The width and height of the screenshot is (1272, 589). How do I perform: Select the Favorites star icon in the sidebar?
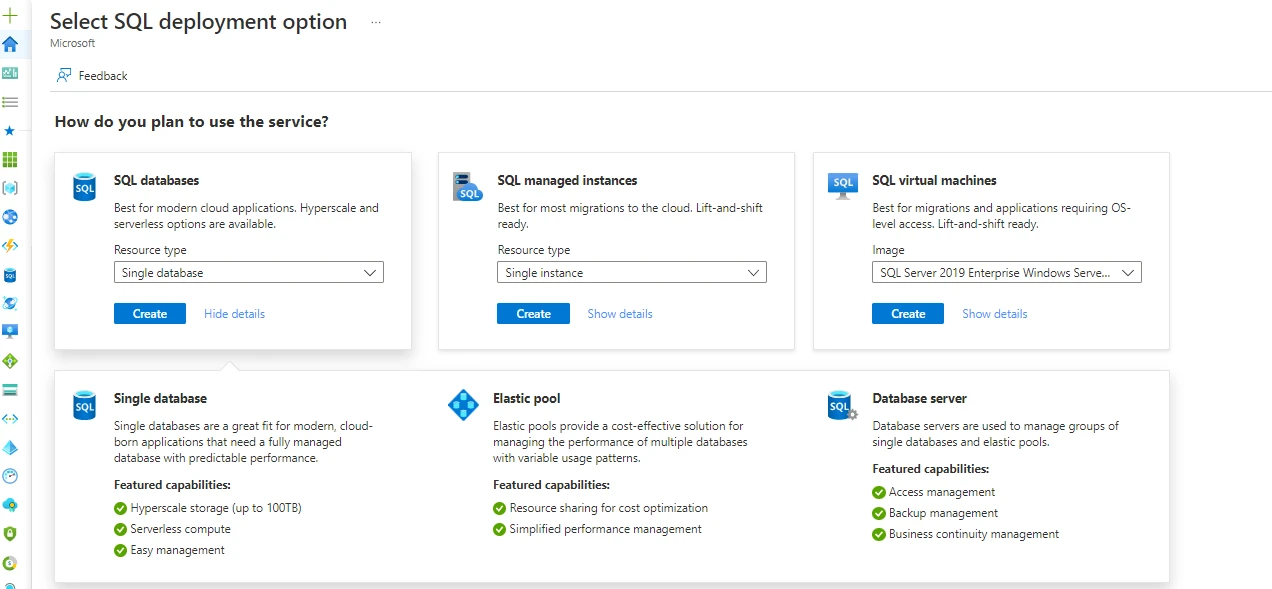coord(10,130)
